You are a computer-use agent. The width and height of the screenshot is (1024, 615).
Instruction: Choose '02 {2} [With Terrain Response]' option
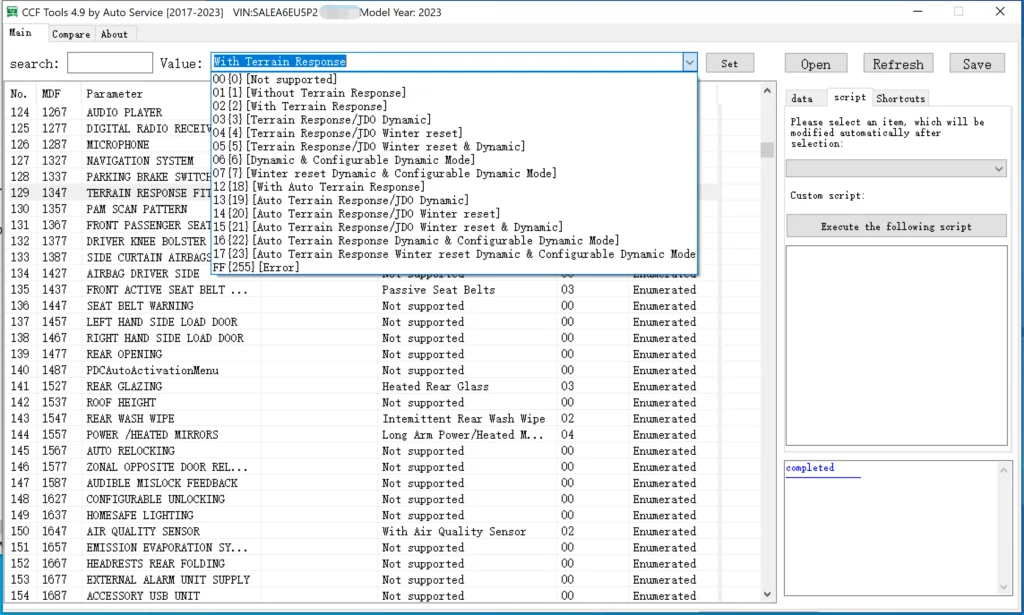tap(455, 106)
